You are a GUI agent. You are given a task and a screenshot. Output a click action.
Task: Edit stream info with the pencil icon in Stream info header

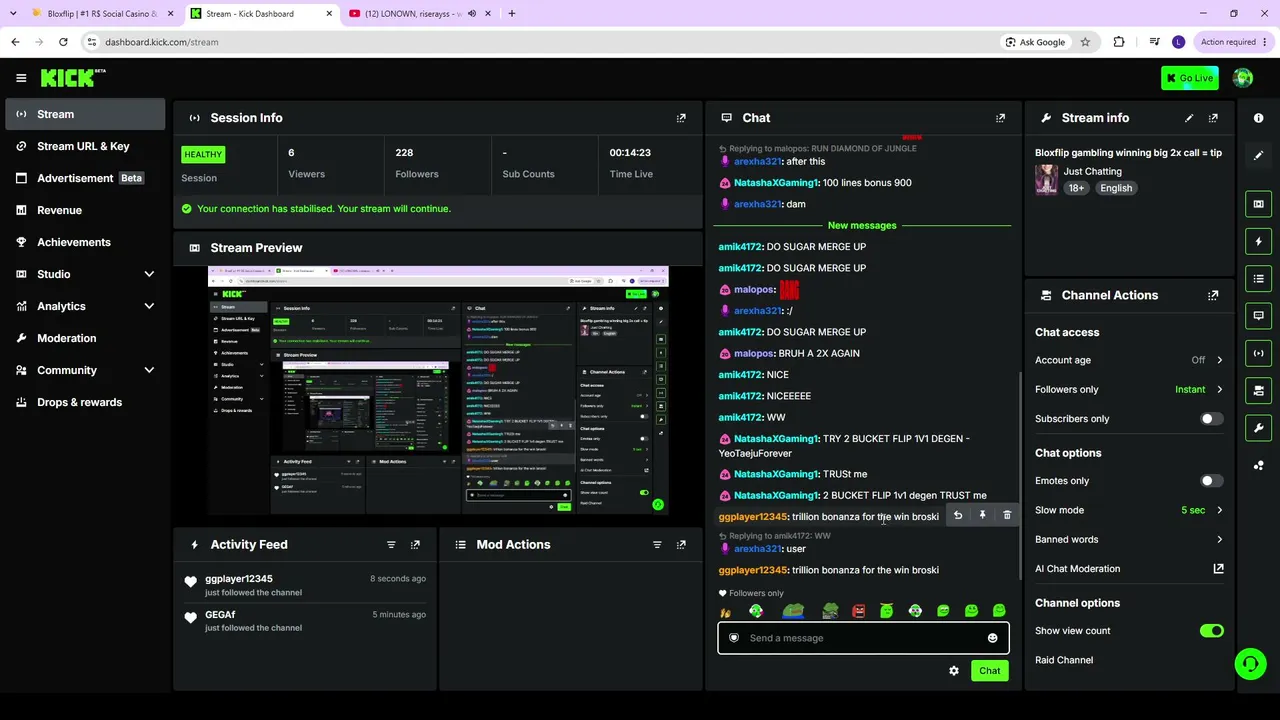pyautogui.click(x=1189, y=118)
